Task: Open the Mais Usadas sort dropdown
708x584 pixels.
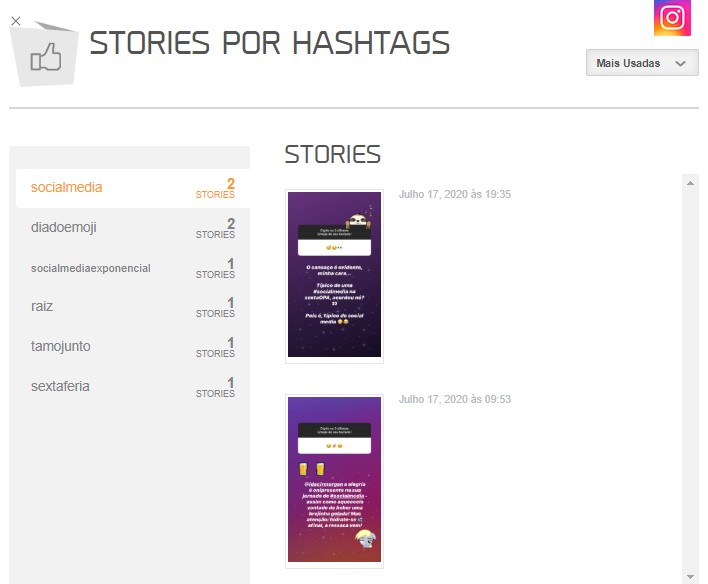Action: tap(642, 63)
